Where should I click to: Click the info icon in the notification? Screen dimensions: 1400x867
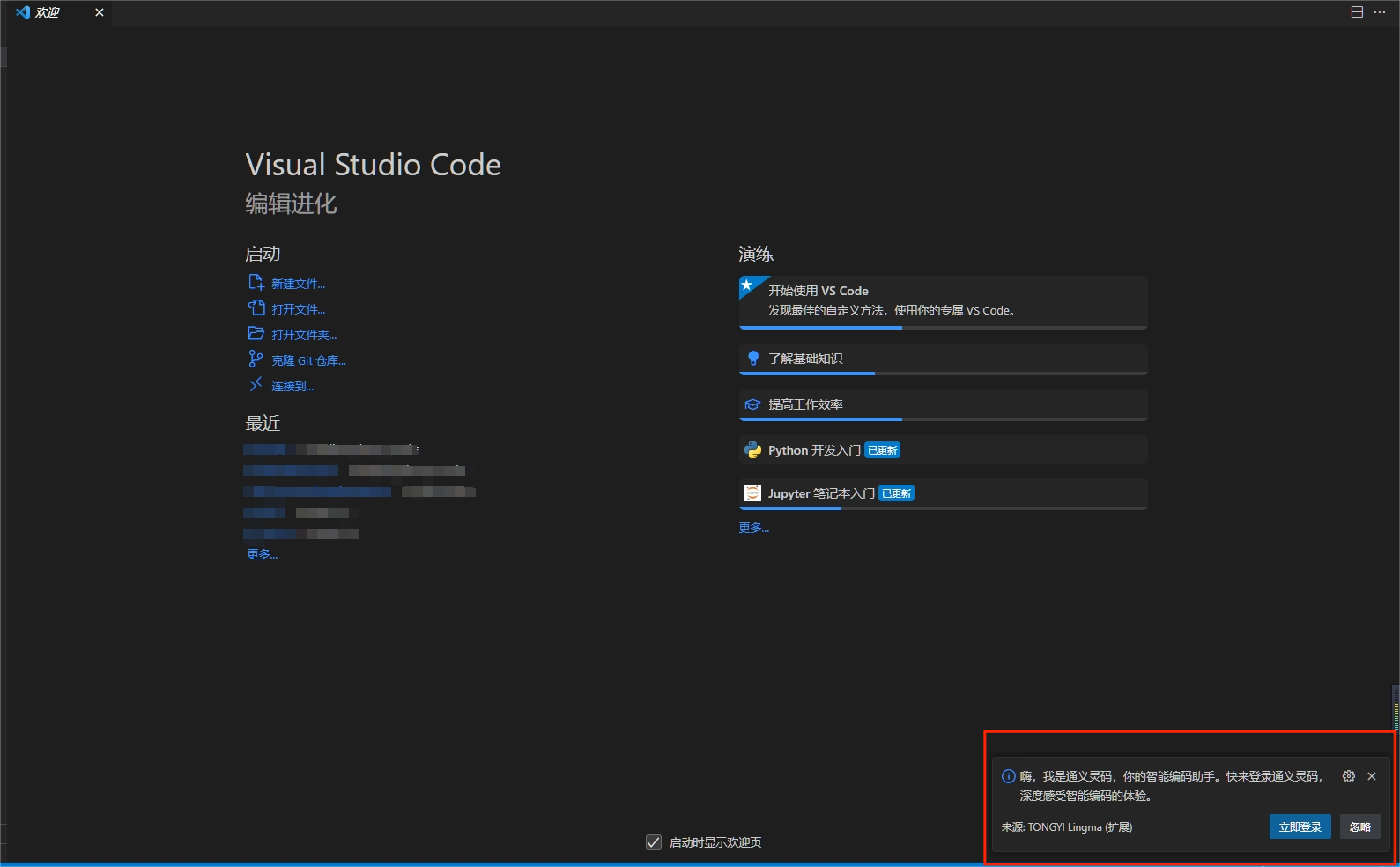pos(1009,776)
